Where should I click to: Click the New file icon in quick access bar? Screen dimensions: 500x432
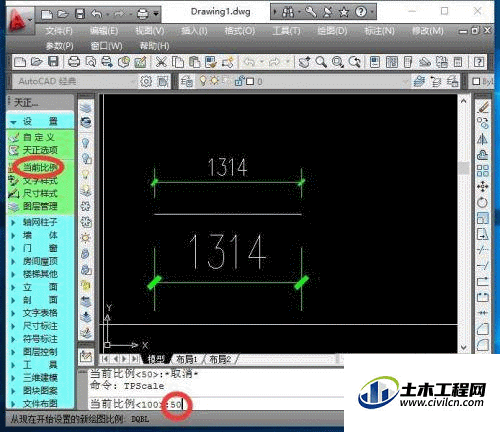point(47,14)
